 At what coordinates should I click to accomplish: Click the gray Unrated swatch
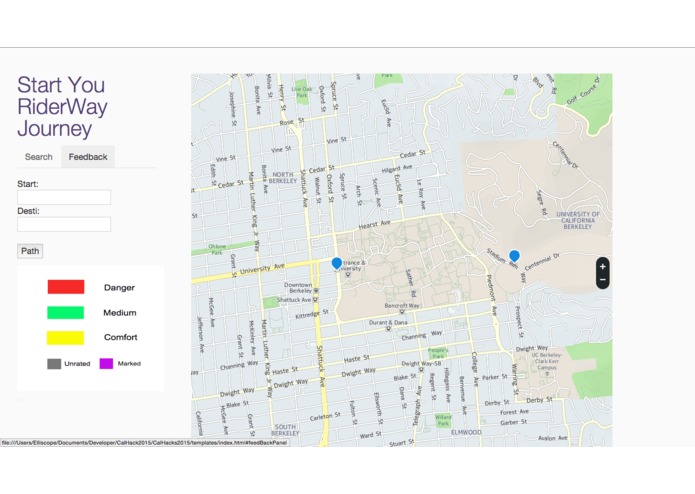pos(54,364)
